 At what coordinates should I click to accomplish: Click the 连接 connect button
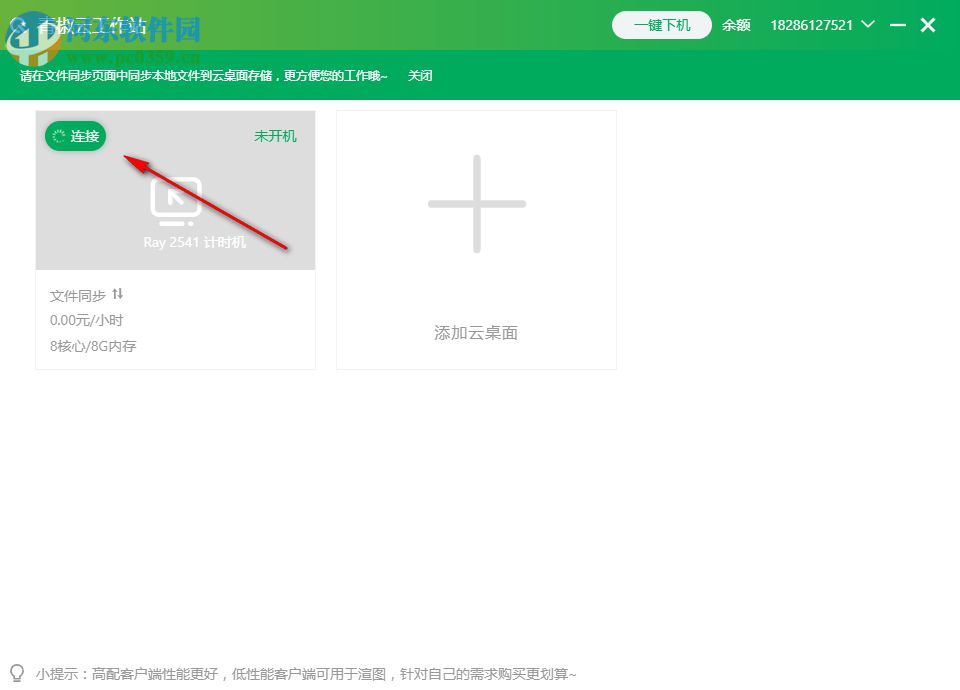click(75, 136)
